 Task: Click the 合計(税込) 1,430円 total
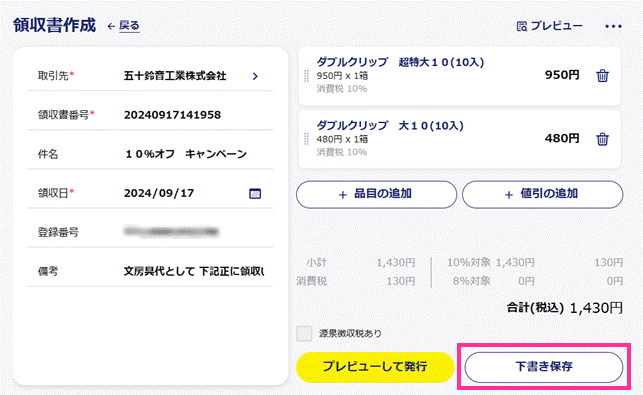pos(565,308)
